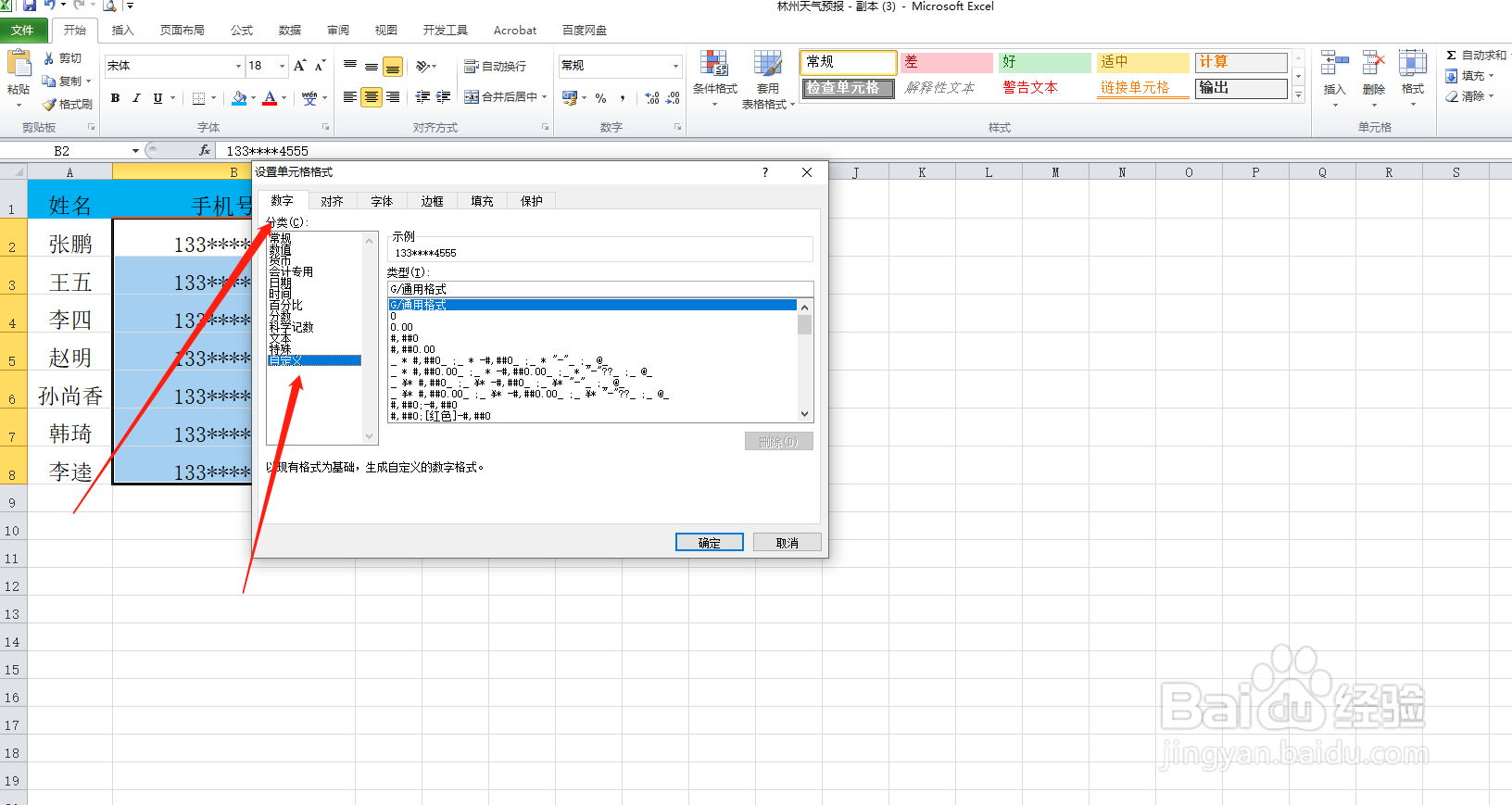Confirm with the 确定 button
This screenshot has height=805, width=1512.
(709, 543)
